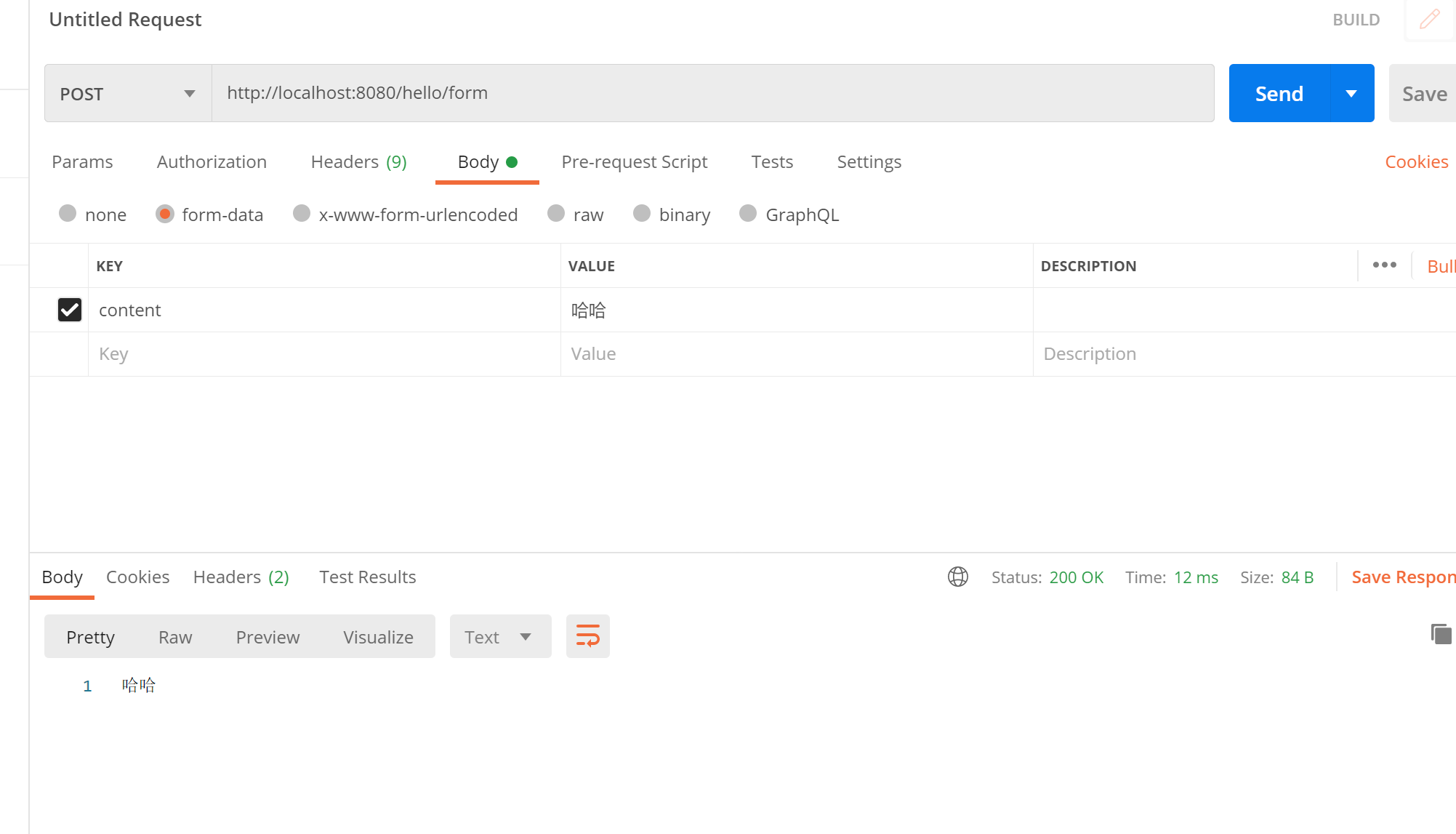1456x834 pixels.
Task: Click the globe network icon beside Status
Action: [x=957, y=577]
